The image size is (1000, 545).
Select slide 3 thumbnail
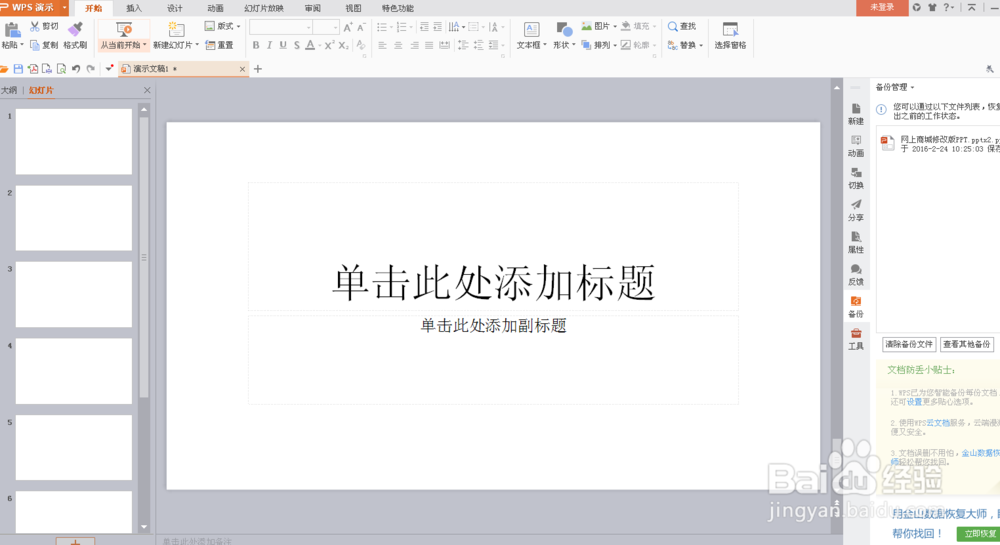click(74, 294)
